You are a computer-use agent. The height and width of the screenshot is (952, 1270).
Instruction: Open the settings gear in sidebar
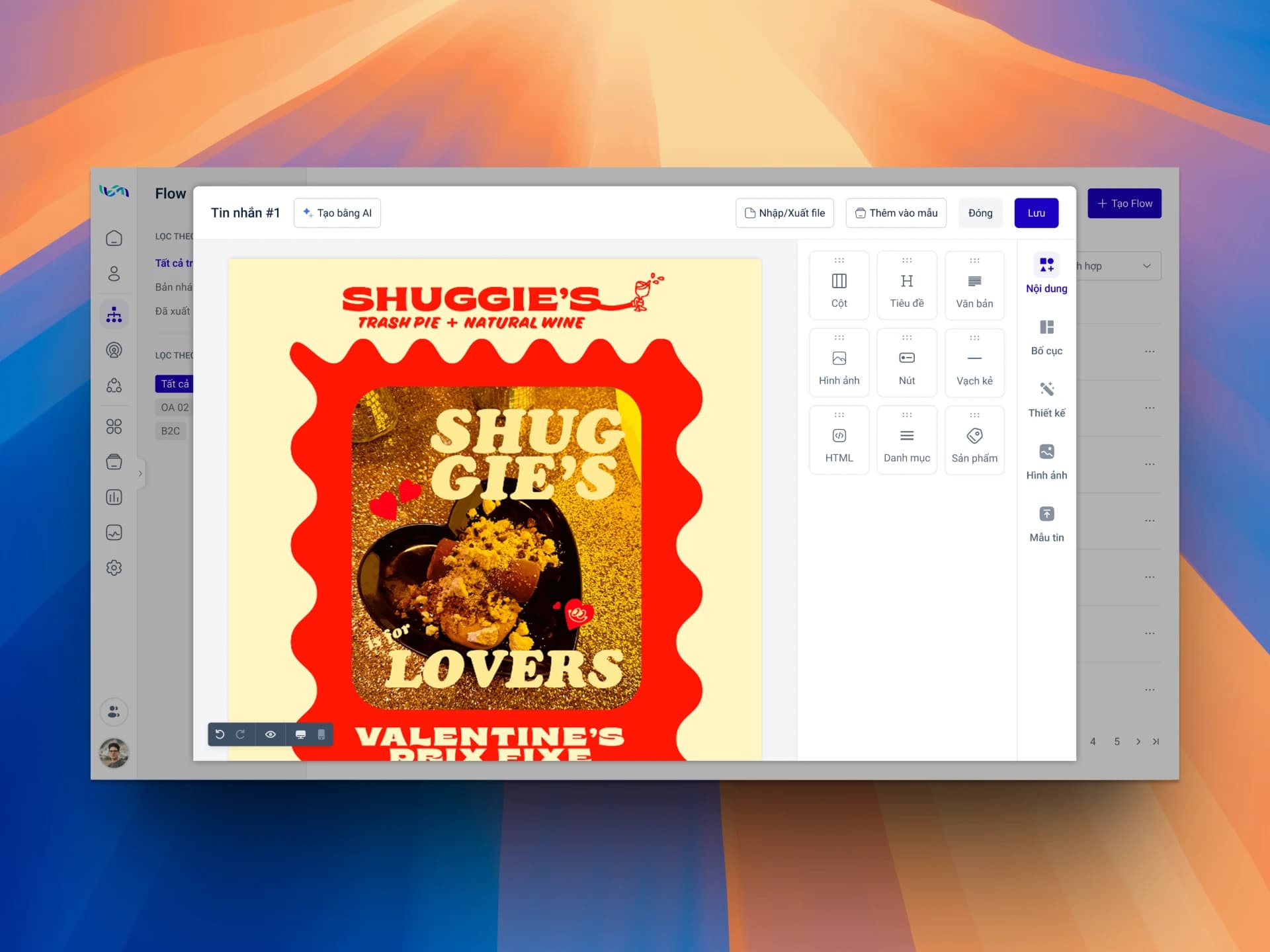click(x=114, y=567)
